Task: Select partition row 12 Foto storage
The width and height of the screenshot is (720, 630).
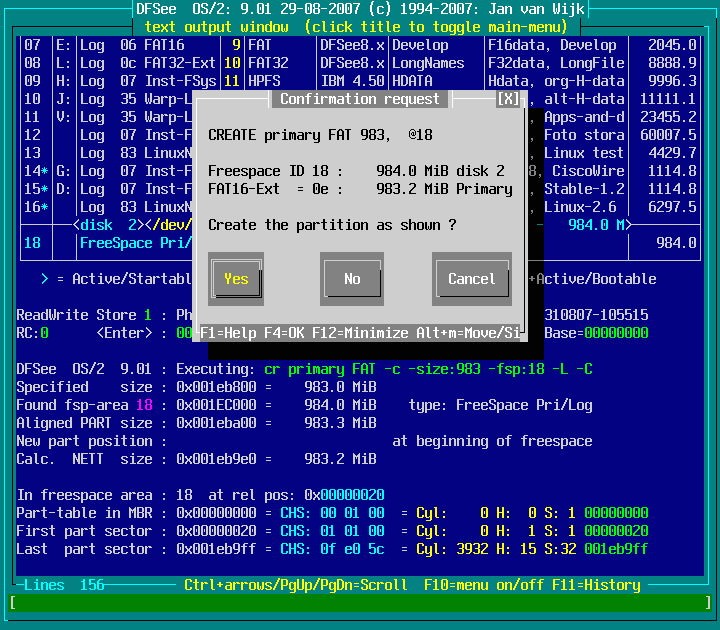Action: click(620, 135)
